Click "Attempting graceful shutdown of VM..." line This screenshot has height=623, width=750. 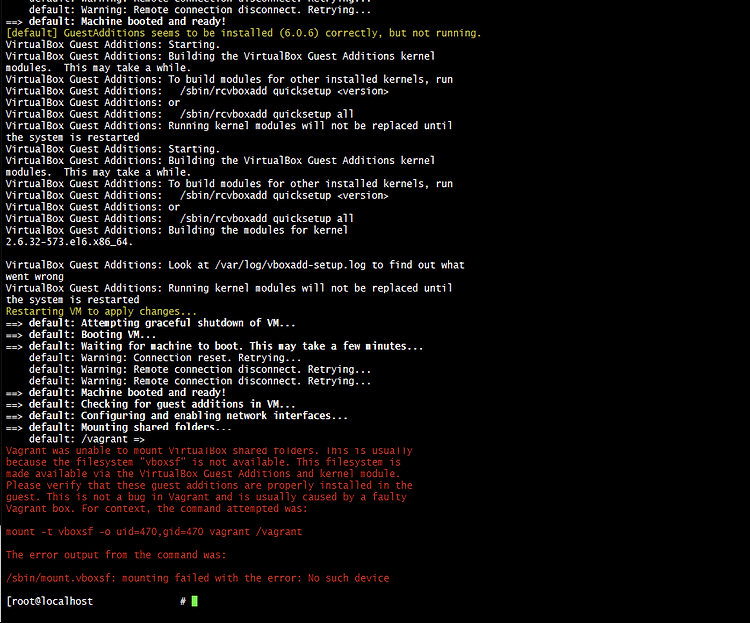pos(151,323)
